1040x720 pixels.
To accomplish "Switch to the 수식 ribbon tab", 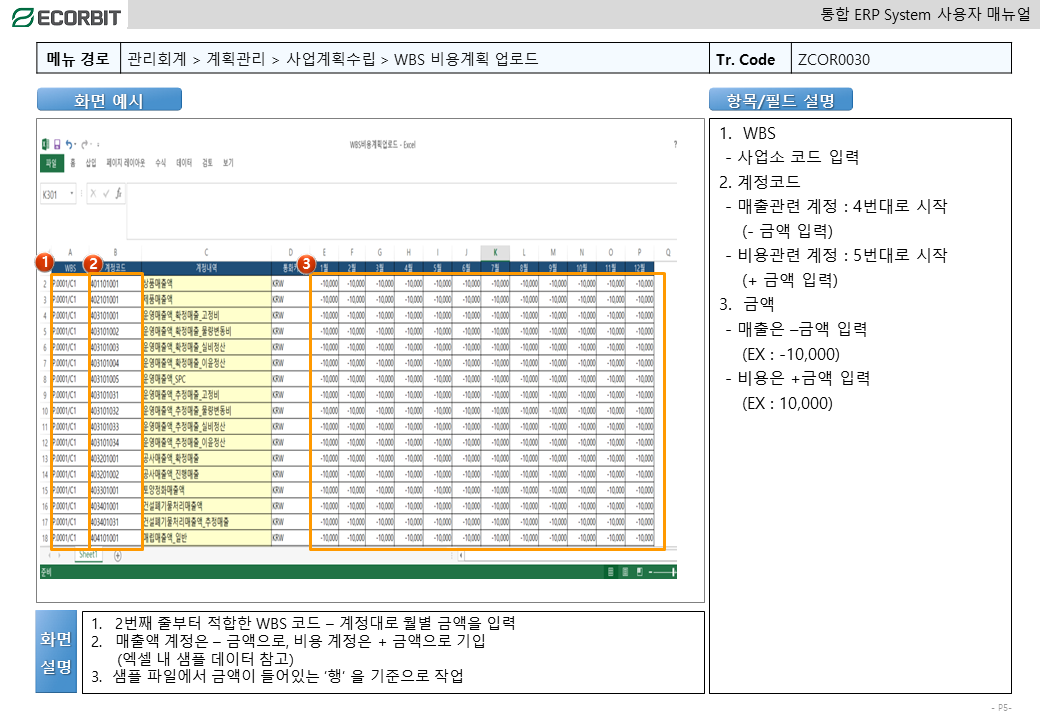I will (161, 163).
